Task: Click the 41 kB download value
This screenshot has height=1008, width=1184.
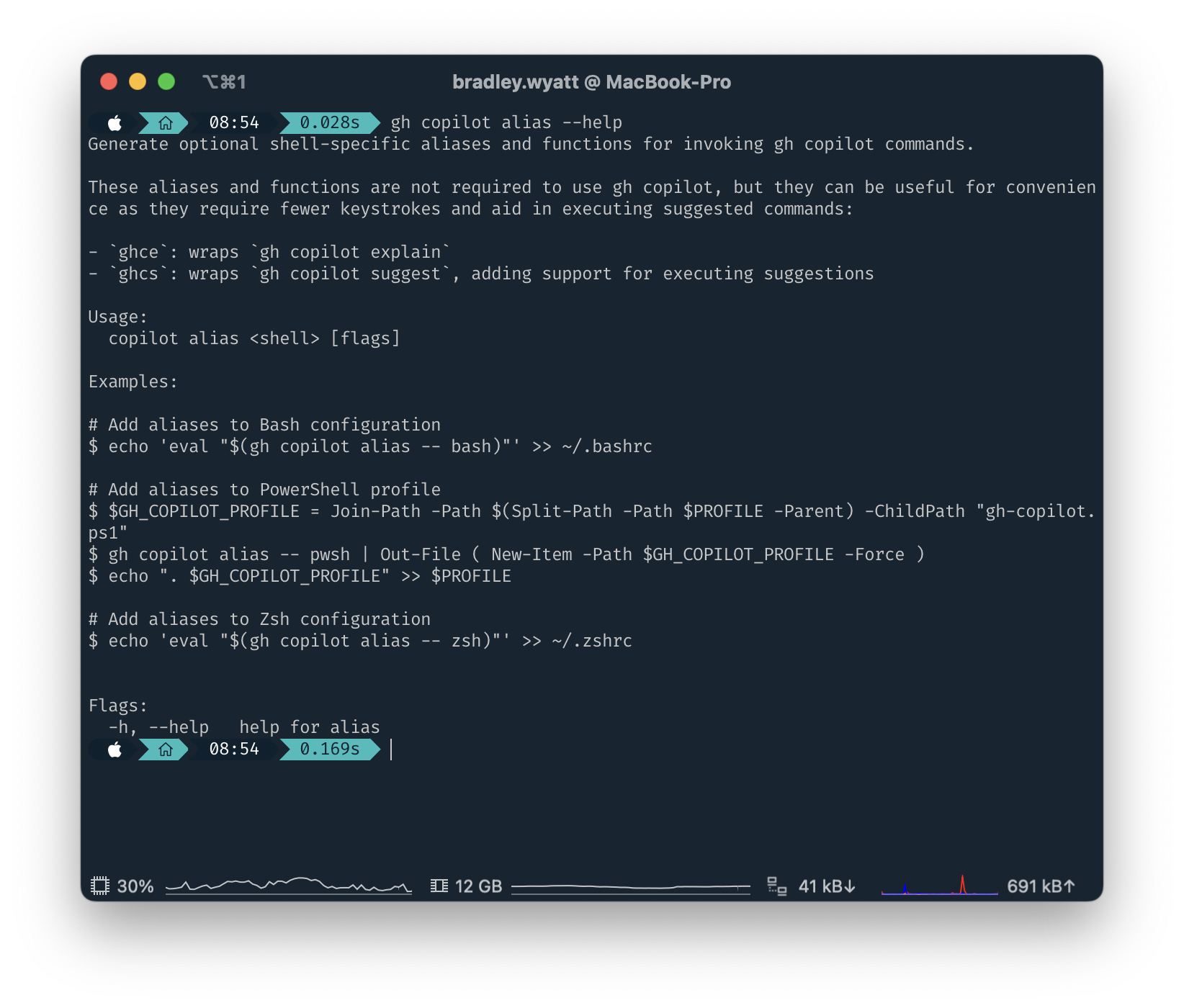Action: point(827,886)
